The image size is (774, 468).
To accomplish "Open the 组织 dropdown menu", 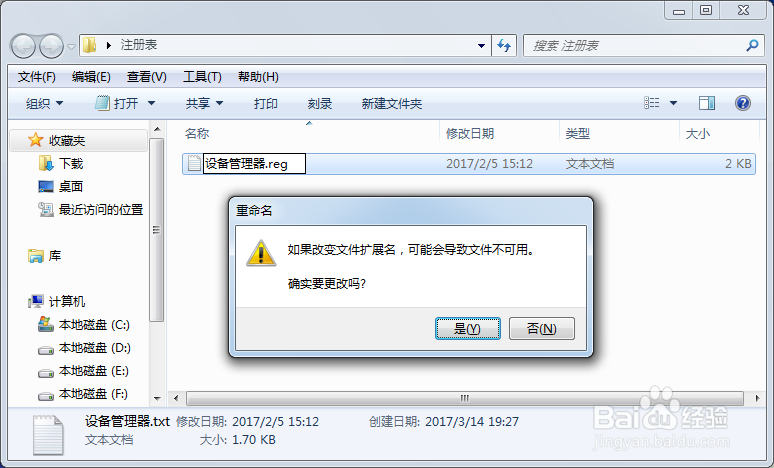I will click(x=44, y=103).
